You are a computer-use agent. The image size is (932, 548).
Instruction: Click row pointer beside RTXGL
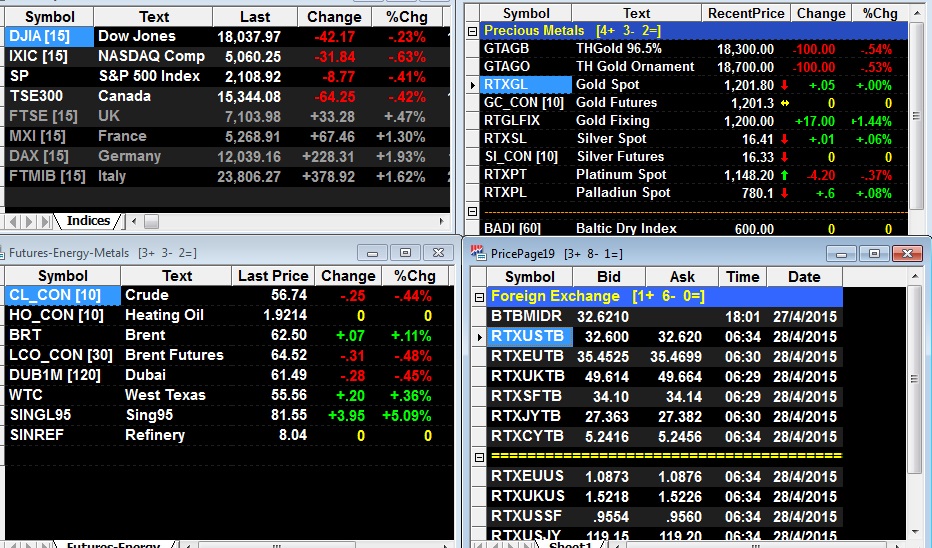point(473,86)
